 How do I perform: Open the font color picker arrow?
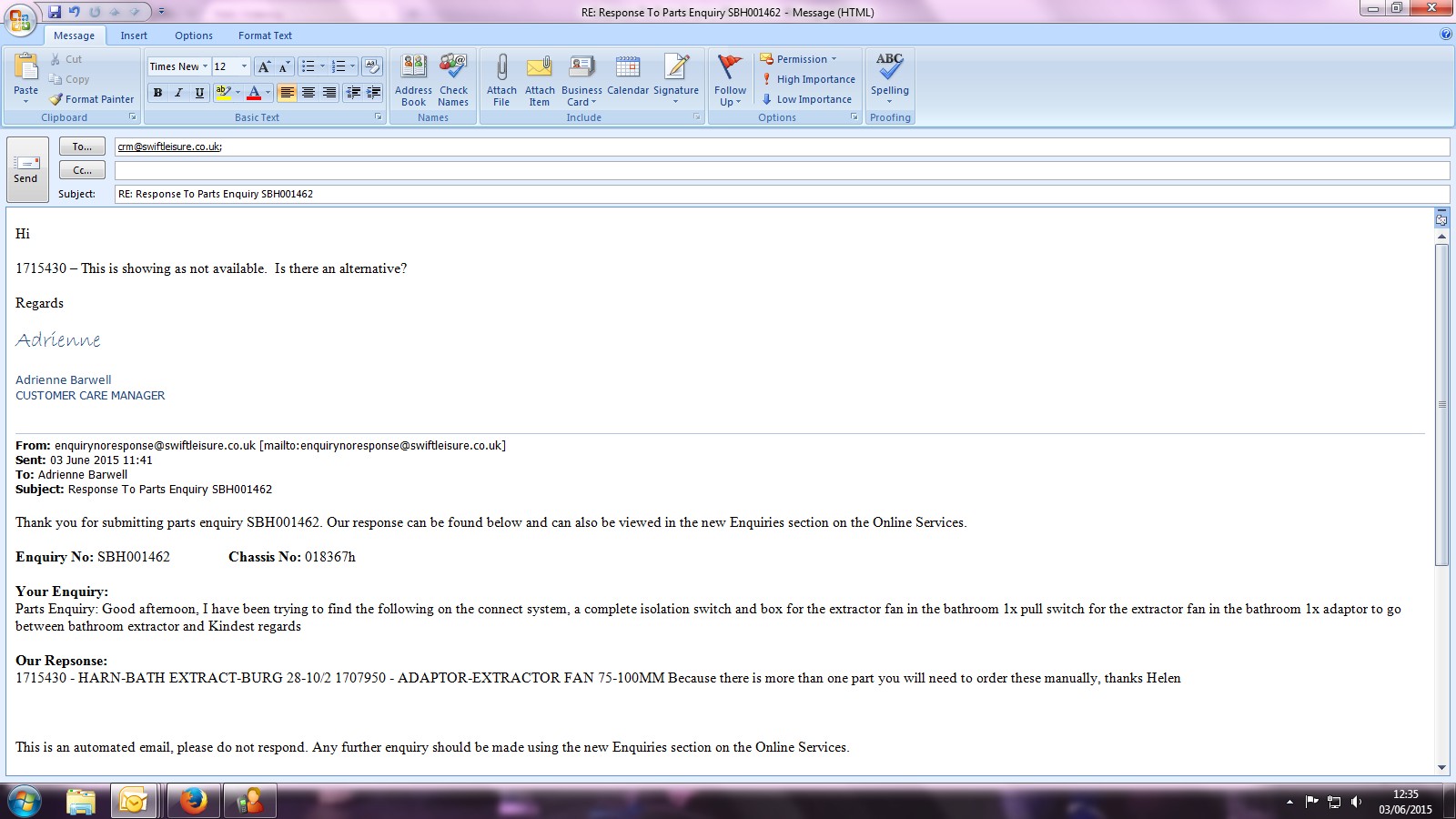268,93
